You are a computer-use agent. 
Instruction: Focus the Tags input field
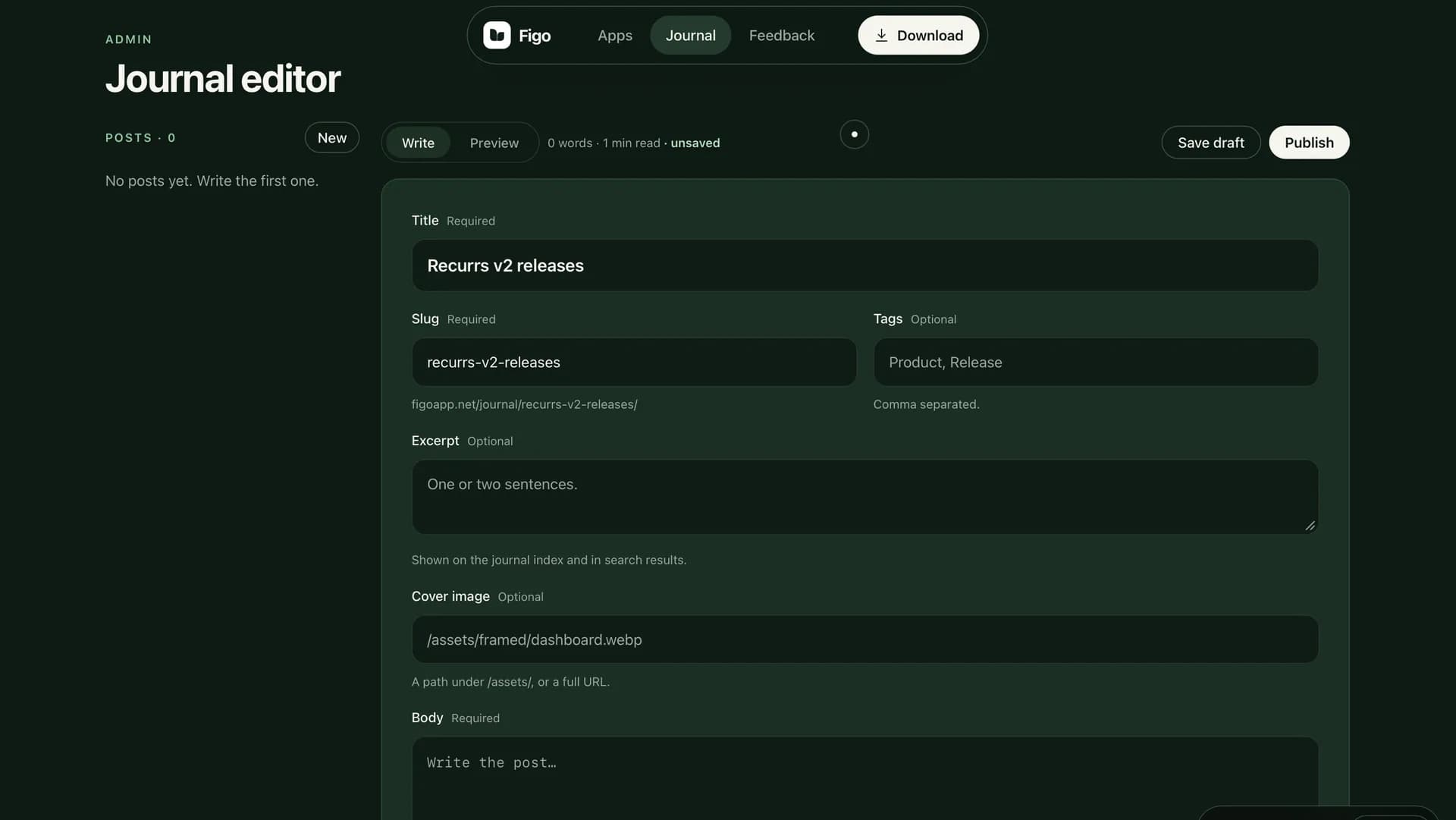point(1095,363)
